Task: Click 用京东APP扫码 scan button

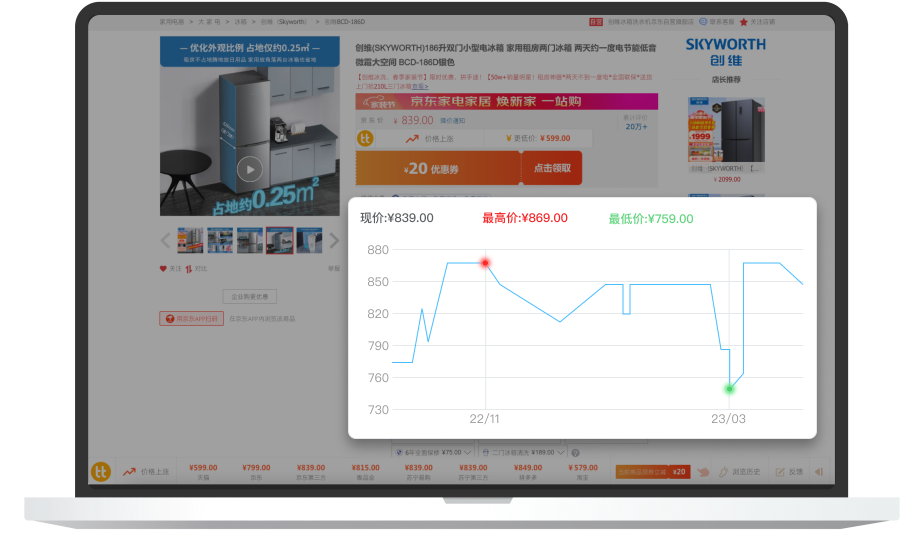Action: point(191,319)
